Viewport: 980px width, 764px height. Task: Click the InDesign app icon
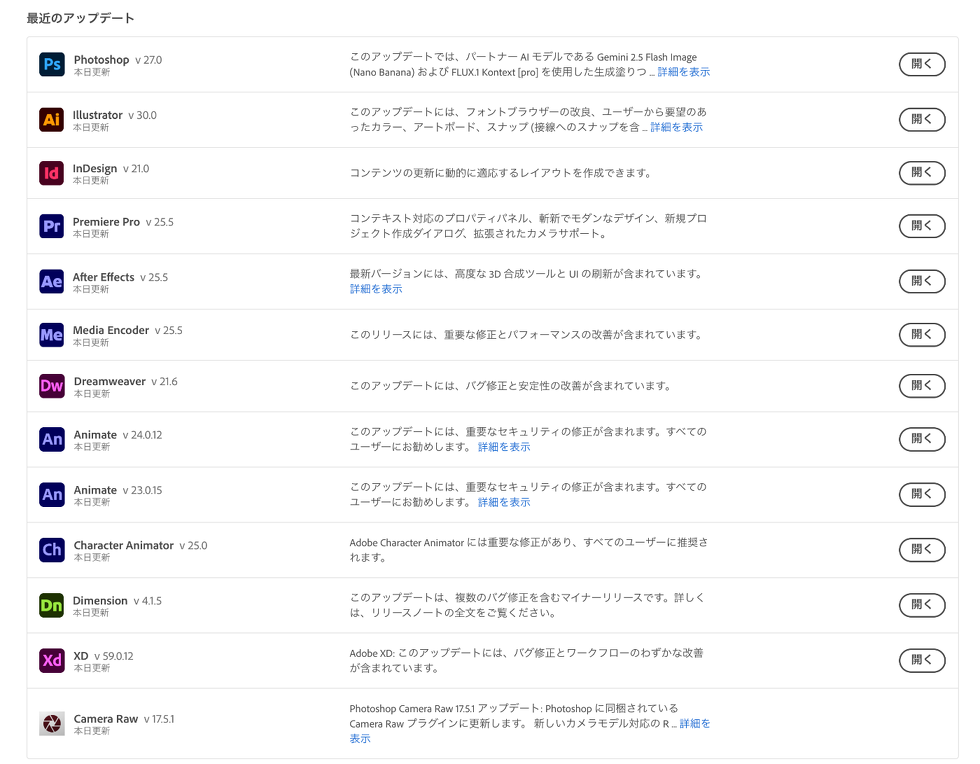point(52,174)
